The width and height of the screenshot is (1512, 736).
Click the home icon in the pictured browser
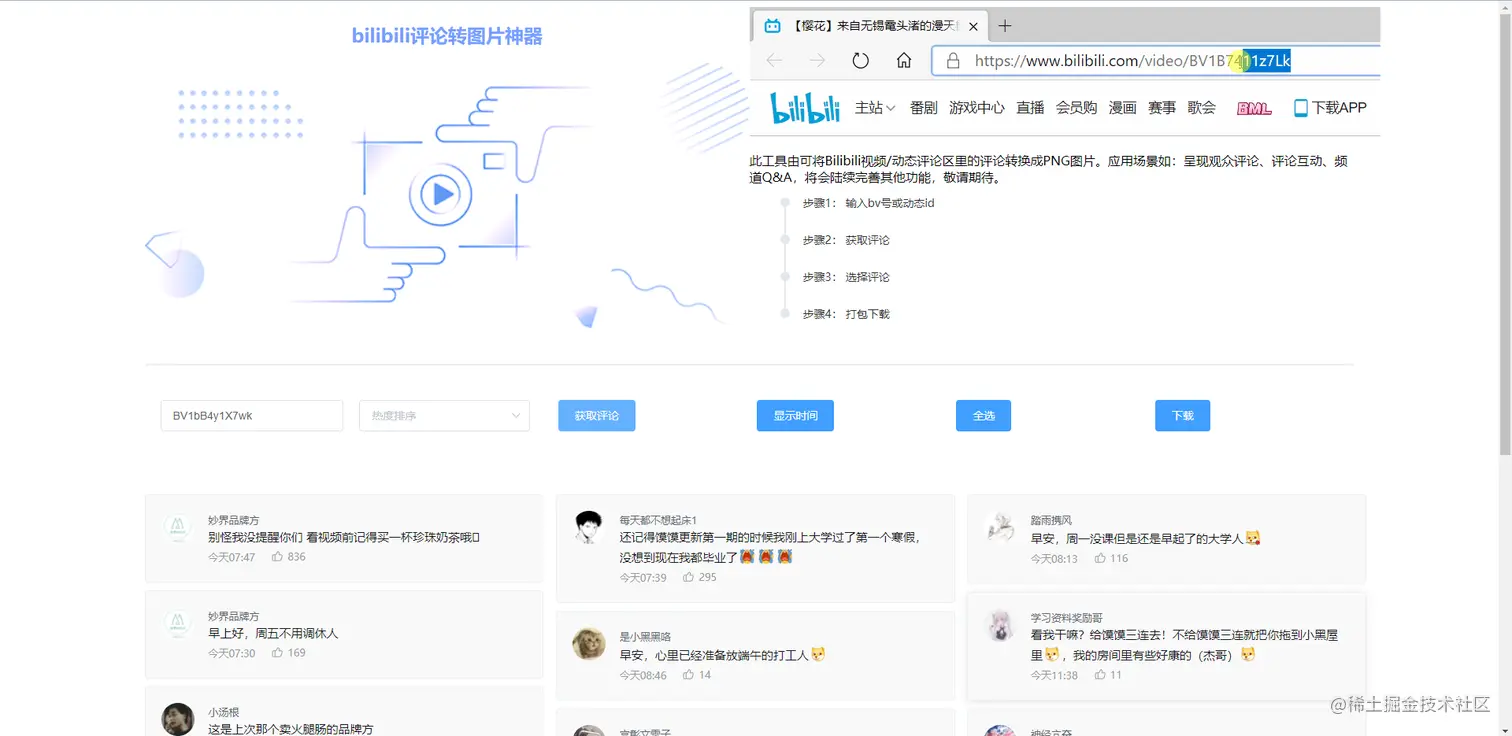904,61
